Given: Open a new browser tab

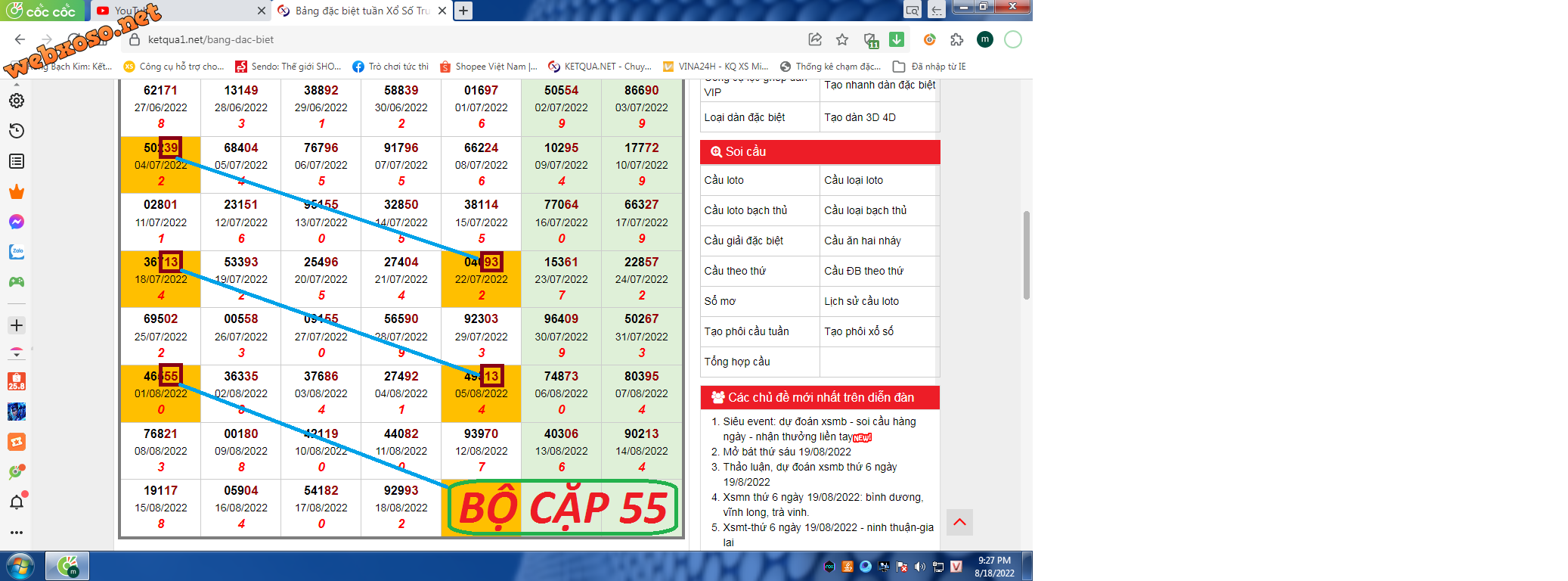Looking at the screenshot, I should (463, 11).
